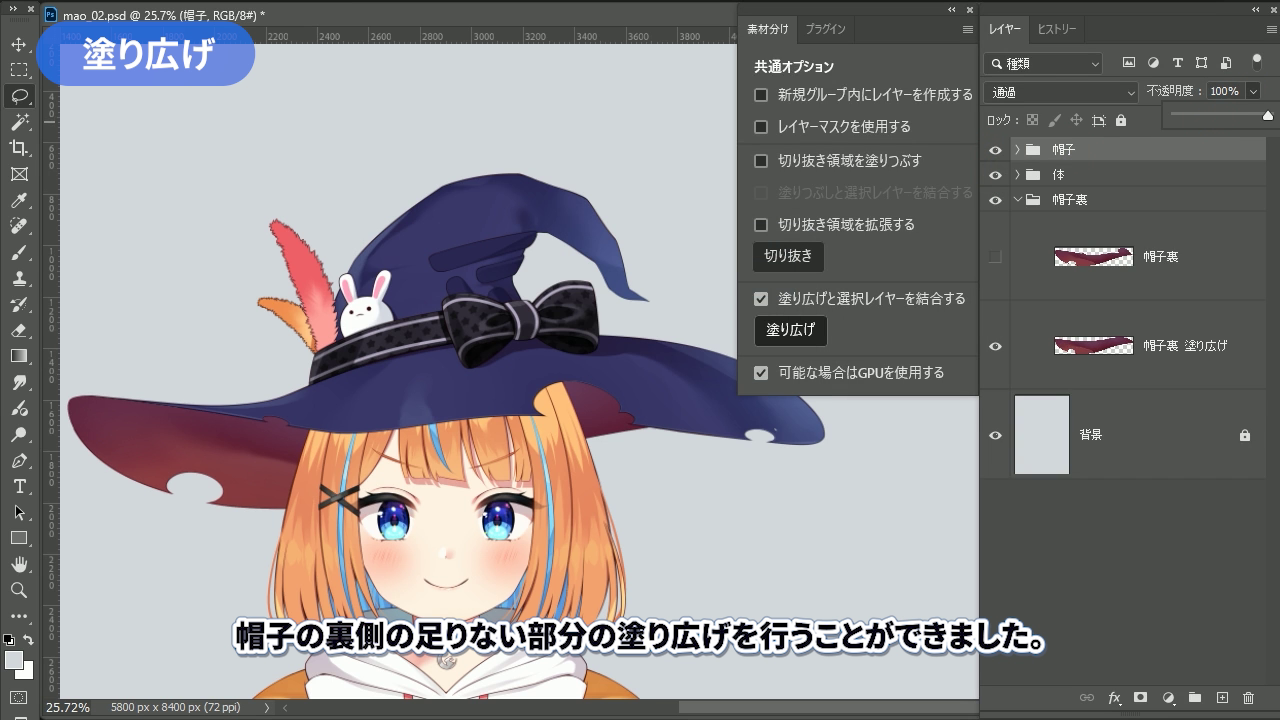
Task: Collapse the 帽子裏 layer group
Action: click(1017, 200)
